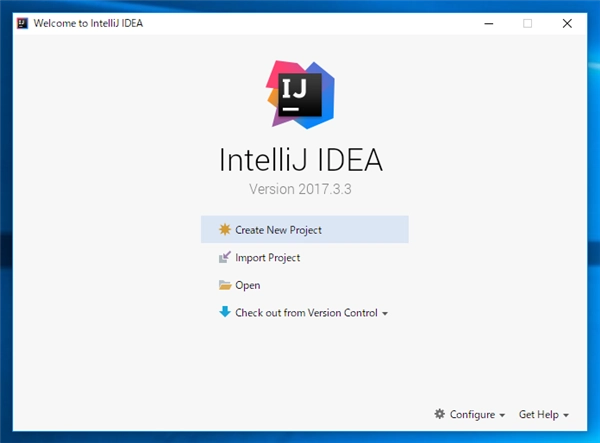Click the Create New Project star icon
This screenshot has width=600, height=443.
click(225, 230)
